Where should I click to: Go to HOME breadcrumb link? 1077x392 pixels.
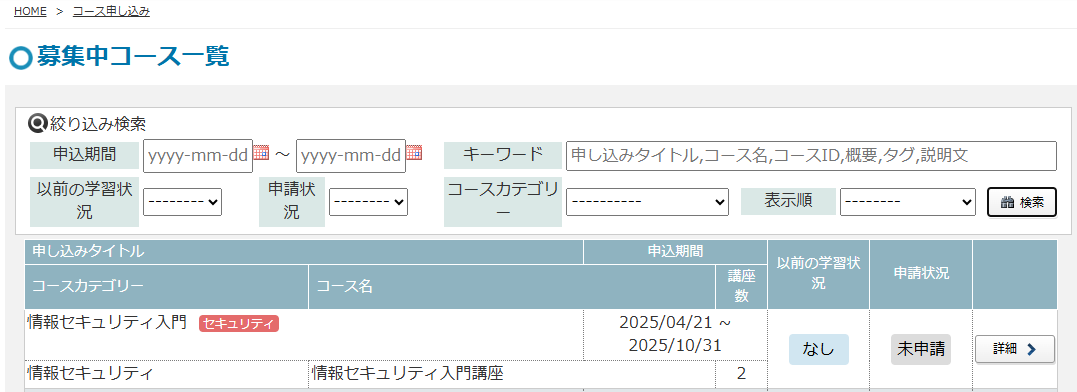30,11
